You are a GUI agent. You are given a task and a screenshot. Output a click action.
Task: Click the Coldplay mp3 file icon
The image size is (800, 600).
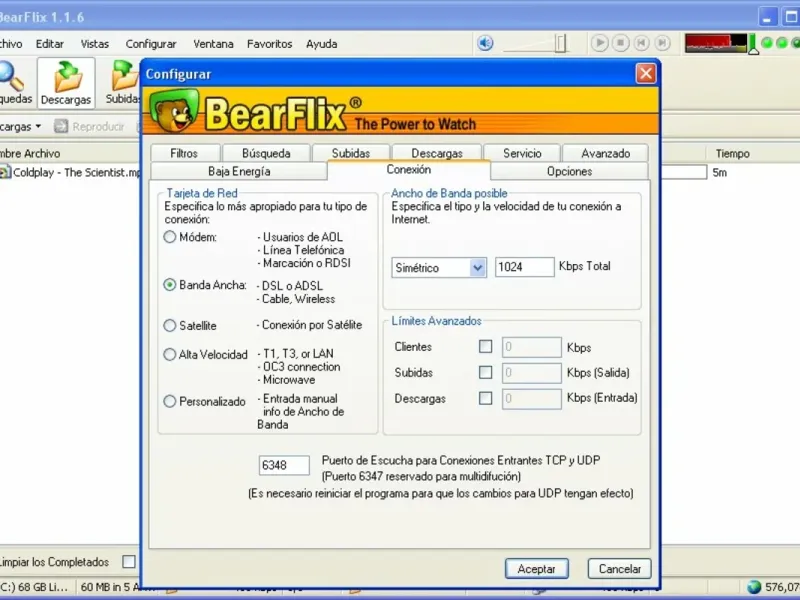click(5, 172)
